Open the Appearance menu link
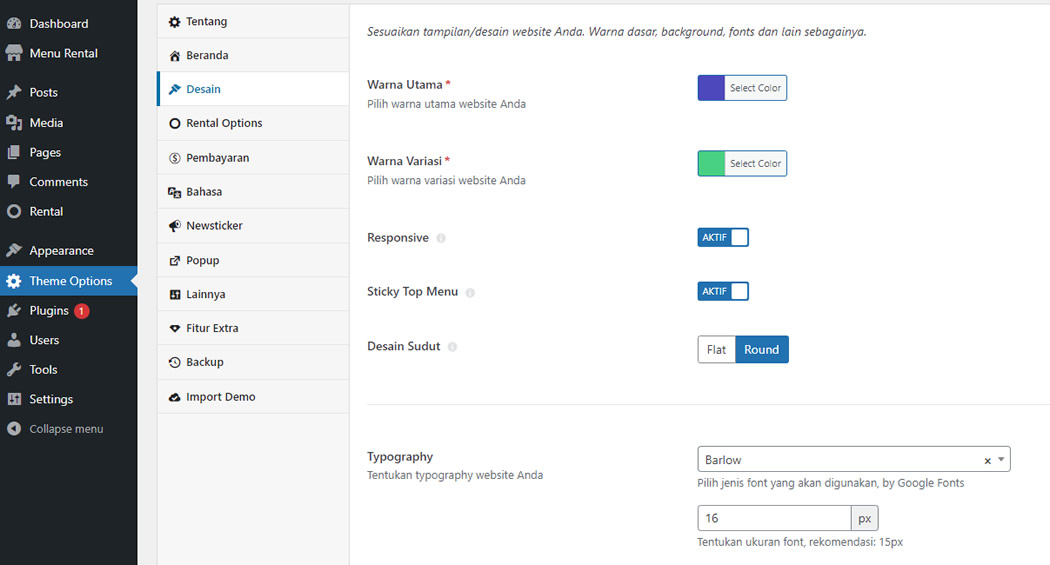Screen dimensions: 1050x565 point(68,250)
